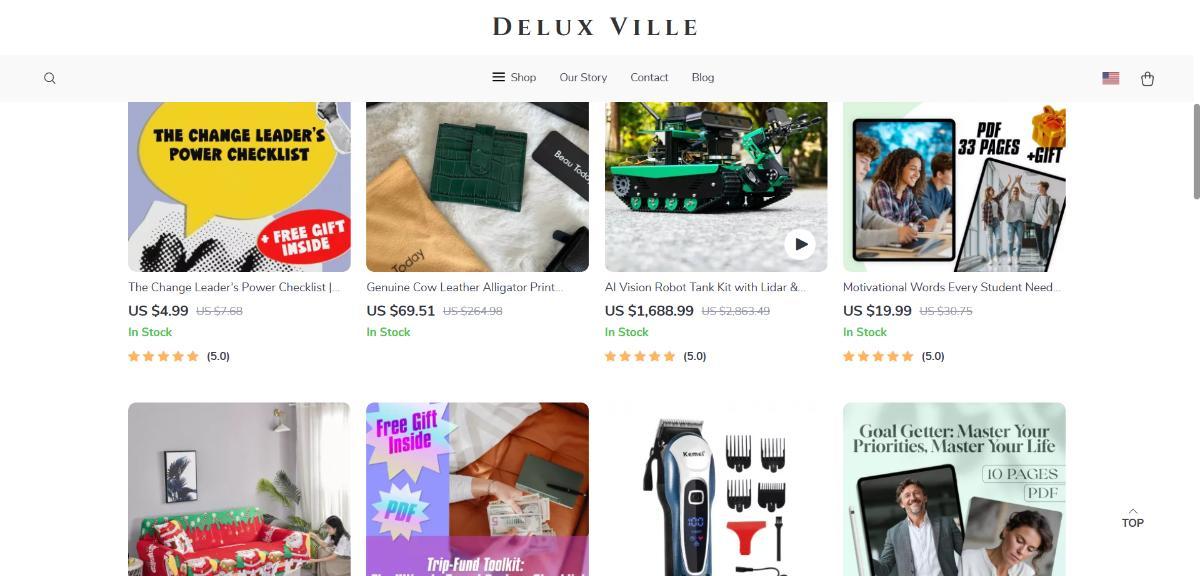
Task: Open the hamburger Shop menu
Action: [x=514, y=77]
